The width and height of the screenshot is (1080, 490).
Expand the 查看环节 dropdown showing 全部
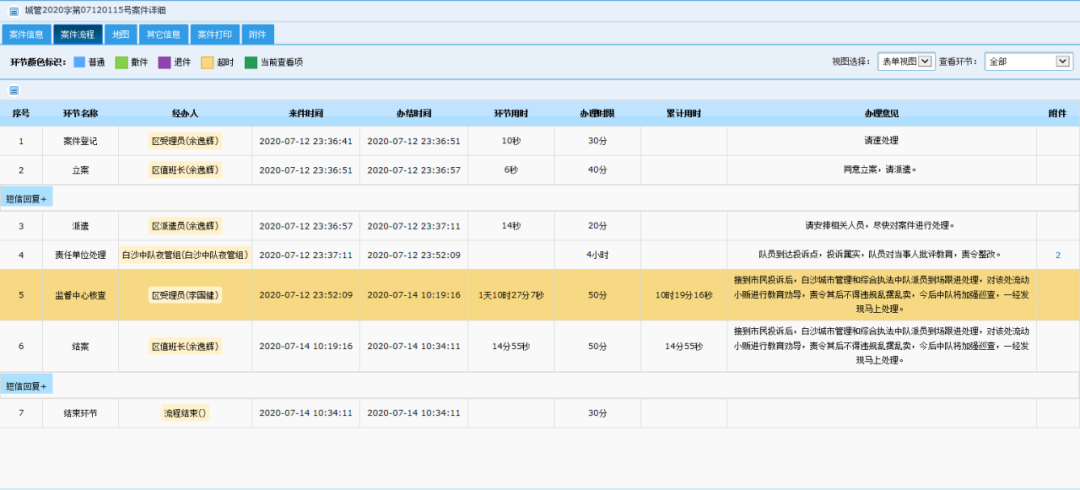[1028, 61]
